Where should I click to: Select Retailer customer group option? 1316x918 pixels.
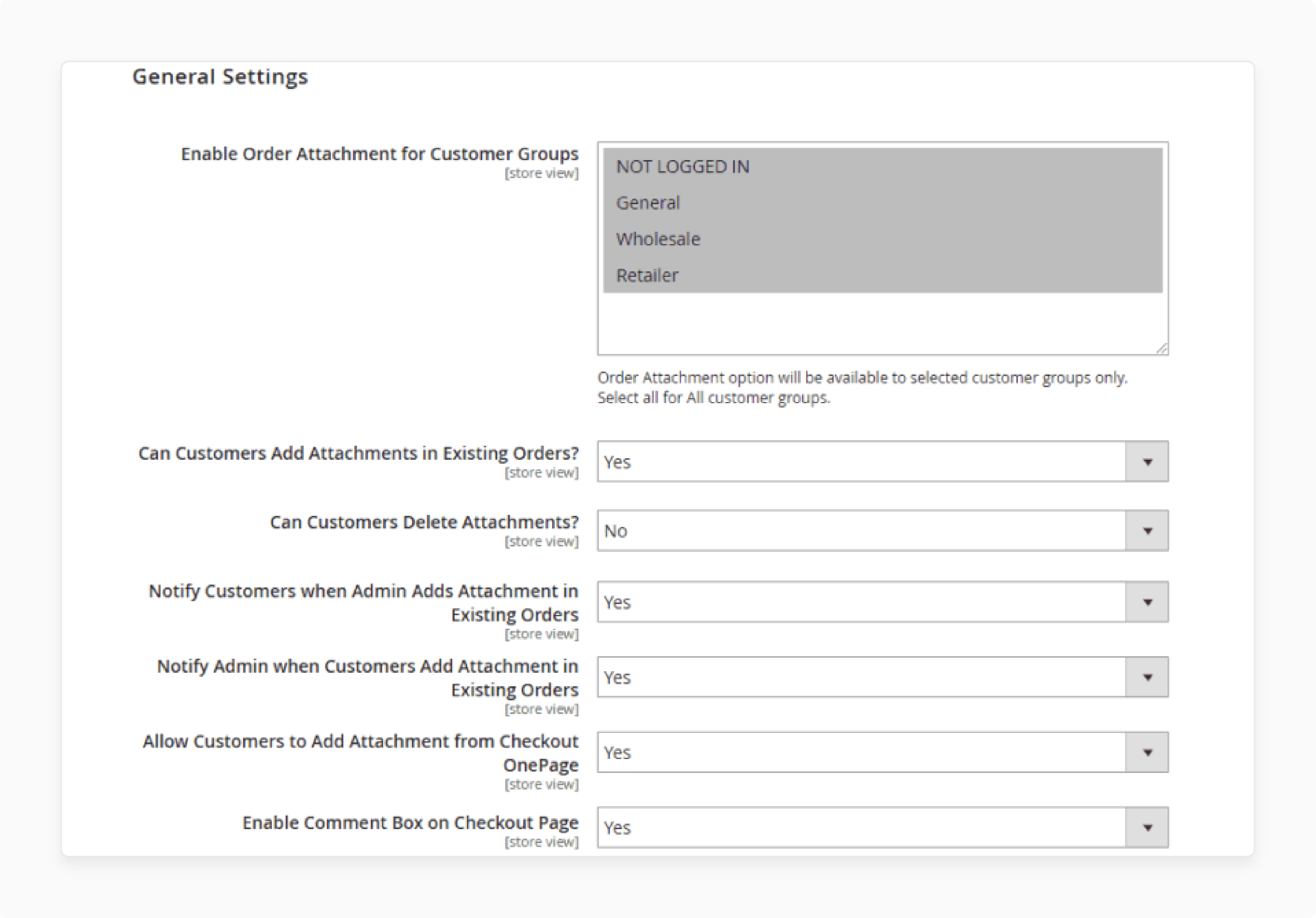[883, 275]
